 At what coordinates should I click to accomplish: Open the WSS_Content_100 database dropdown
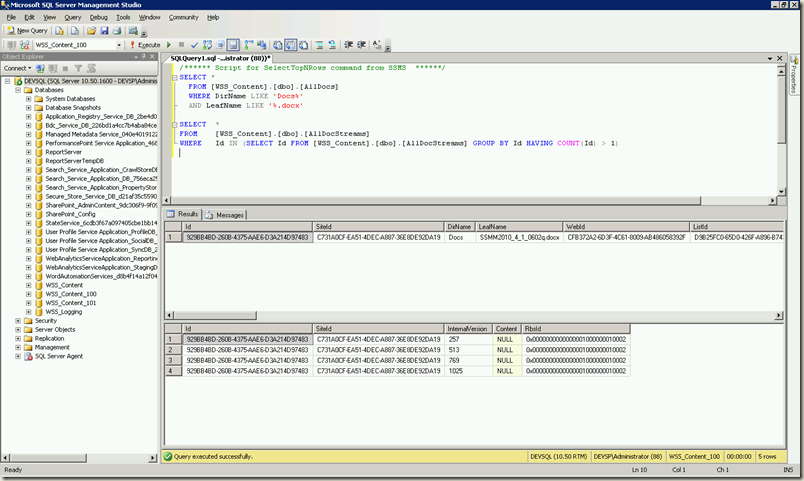tap(119, 45)
